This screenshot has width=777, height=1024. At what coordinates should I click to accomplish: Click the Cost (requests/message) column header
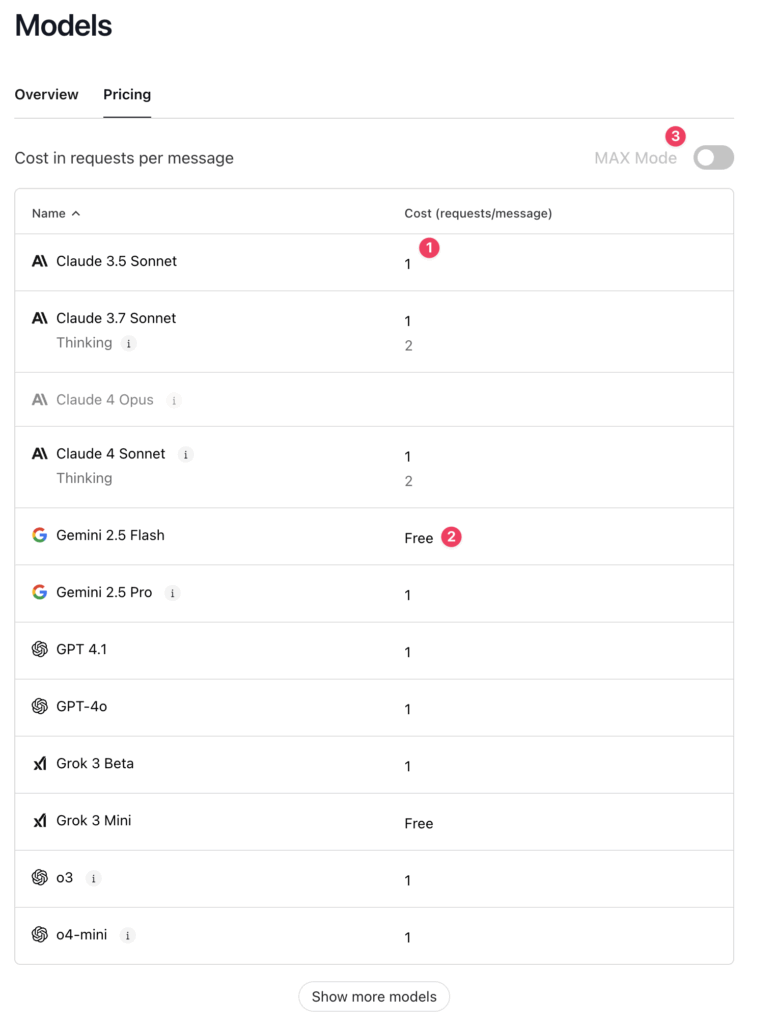click(478, 214)
